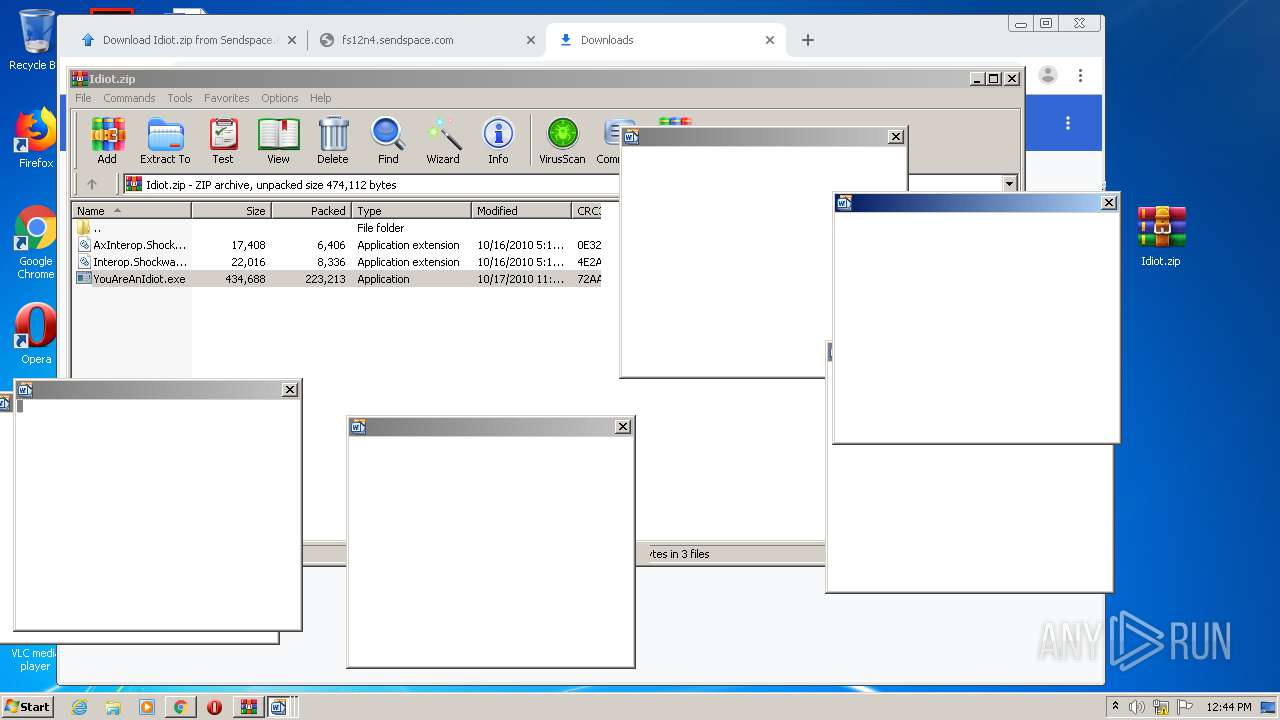Click the View toolbar icon

(x=278, y=140)
